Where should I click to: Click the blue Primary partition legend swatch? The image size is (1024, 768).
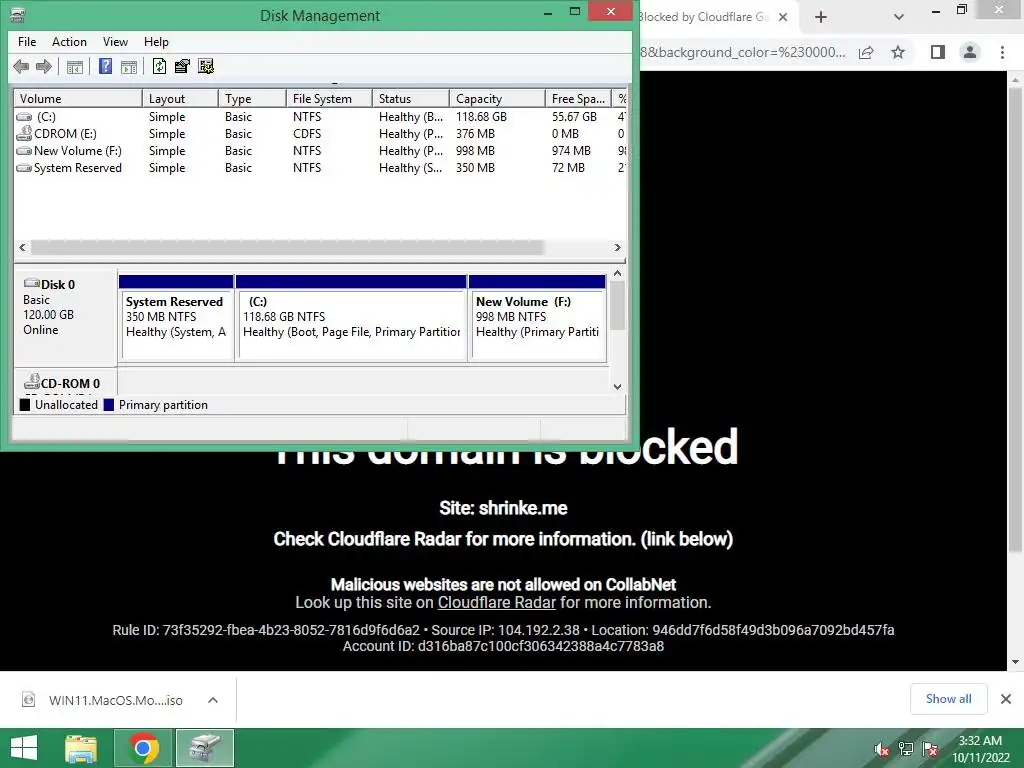108,405
